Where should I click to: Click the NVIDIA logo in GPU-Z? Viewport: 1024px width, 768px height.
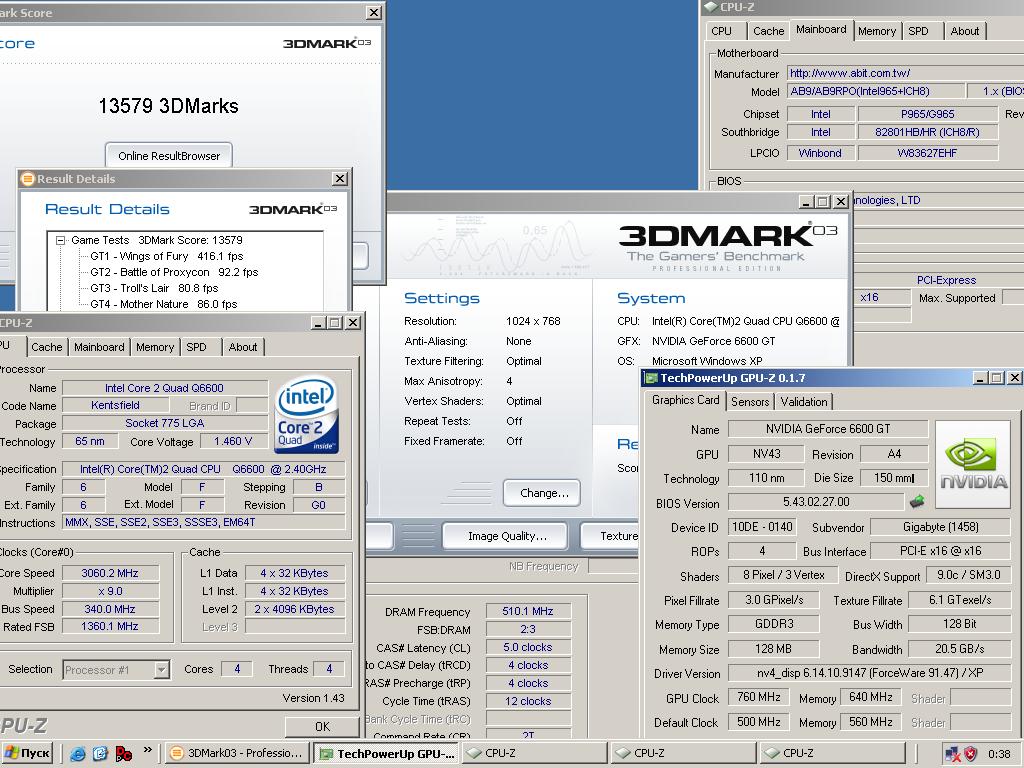click(973, 464)
